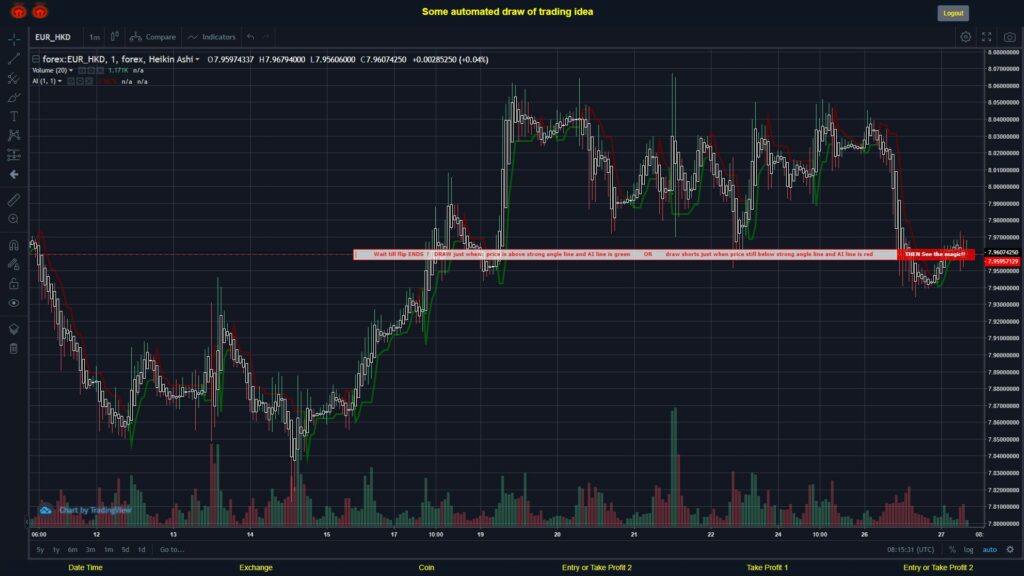Expand the forex:EUR_HKD Heikin Ashi legend dropdown
The height and width of the screenshot is (576, 1024).
coord(197,59)
